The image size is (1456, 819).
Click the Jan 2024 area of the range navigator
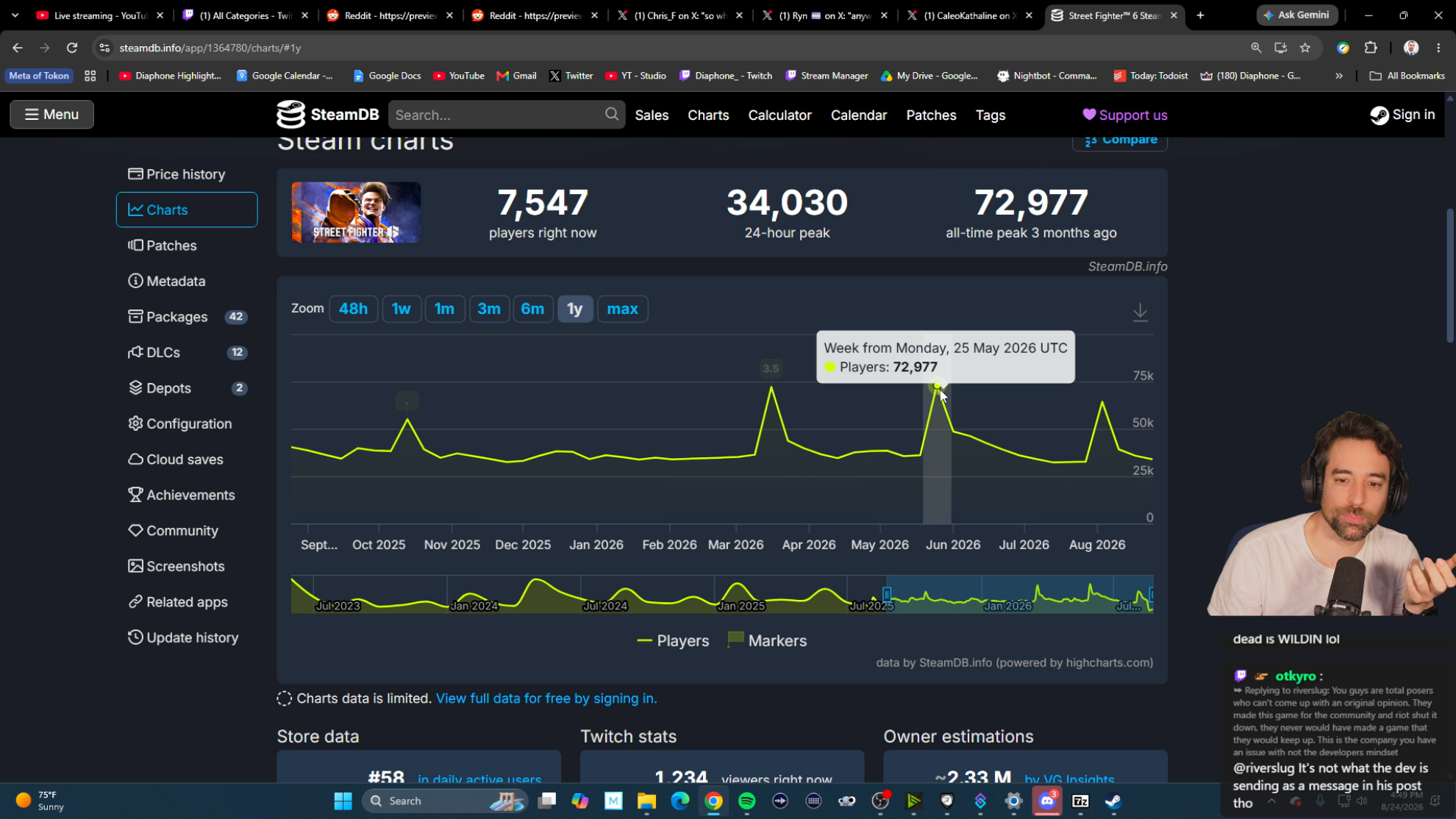pos(474,606)
